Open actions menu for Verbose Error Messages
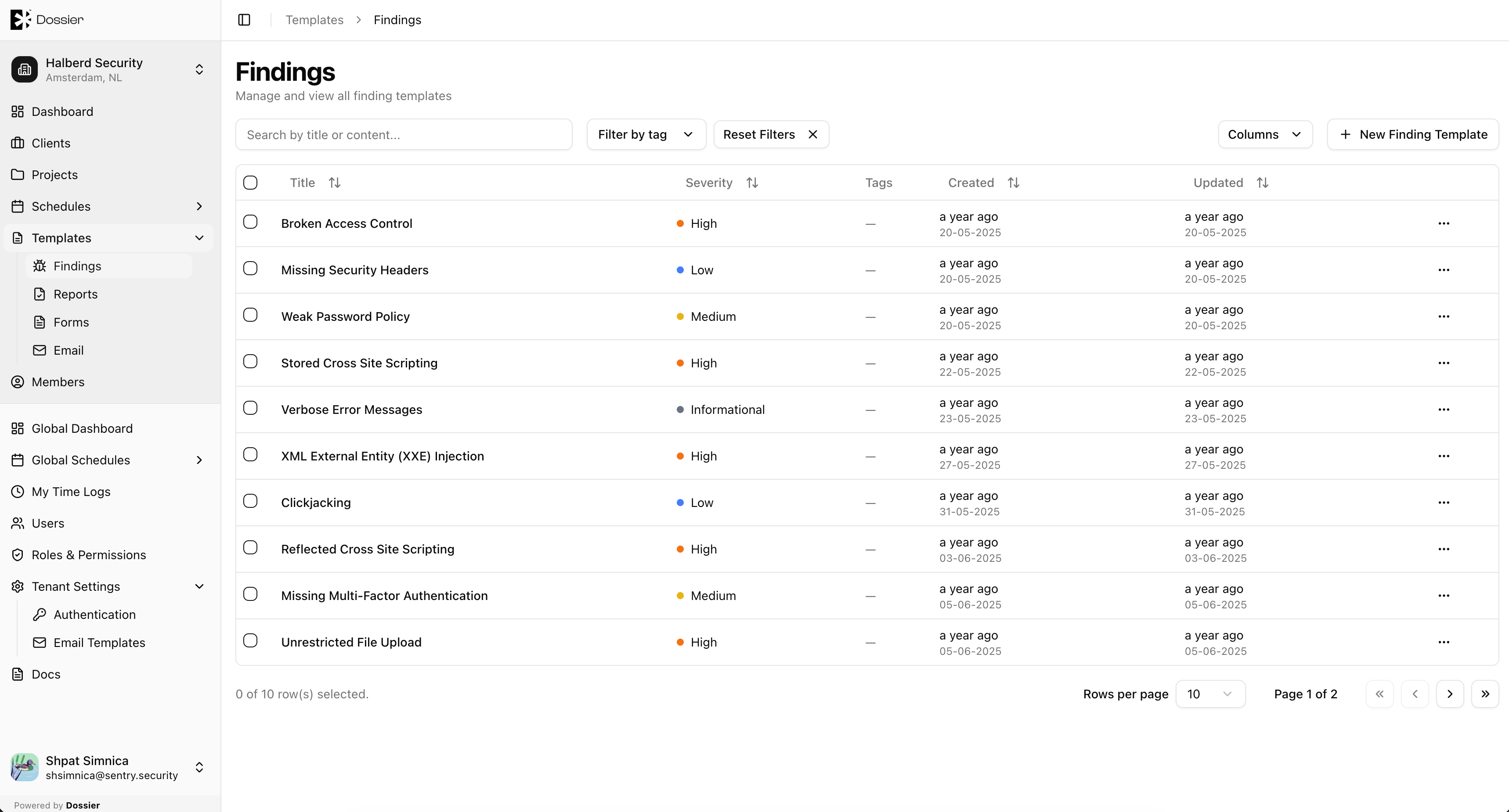The image size is (1509, 812). tap(1444, 410)
